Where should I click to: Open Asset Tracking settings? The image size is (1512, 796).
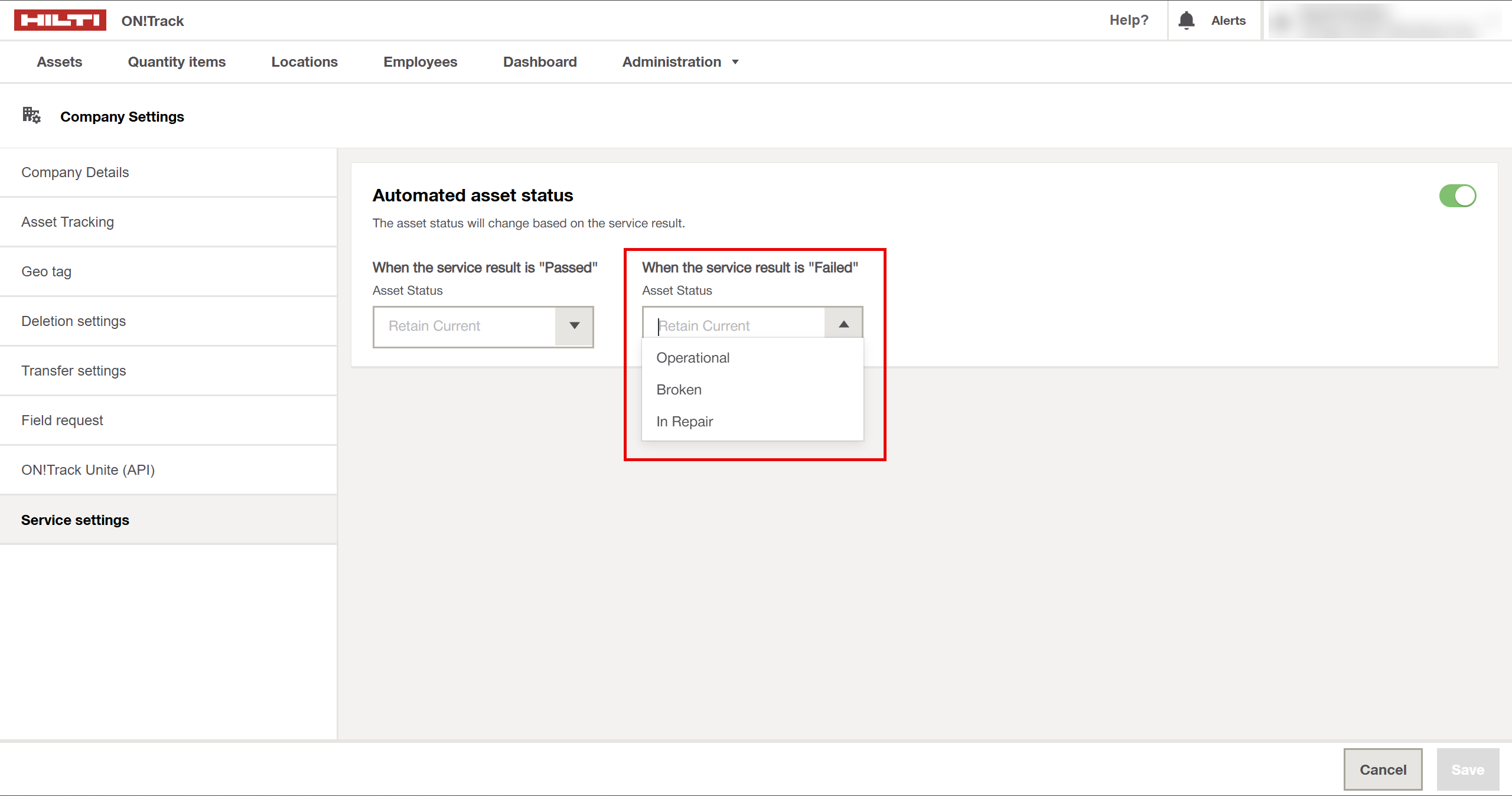click(67, 222)
